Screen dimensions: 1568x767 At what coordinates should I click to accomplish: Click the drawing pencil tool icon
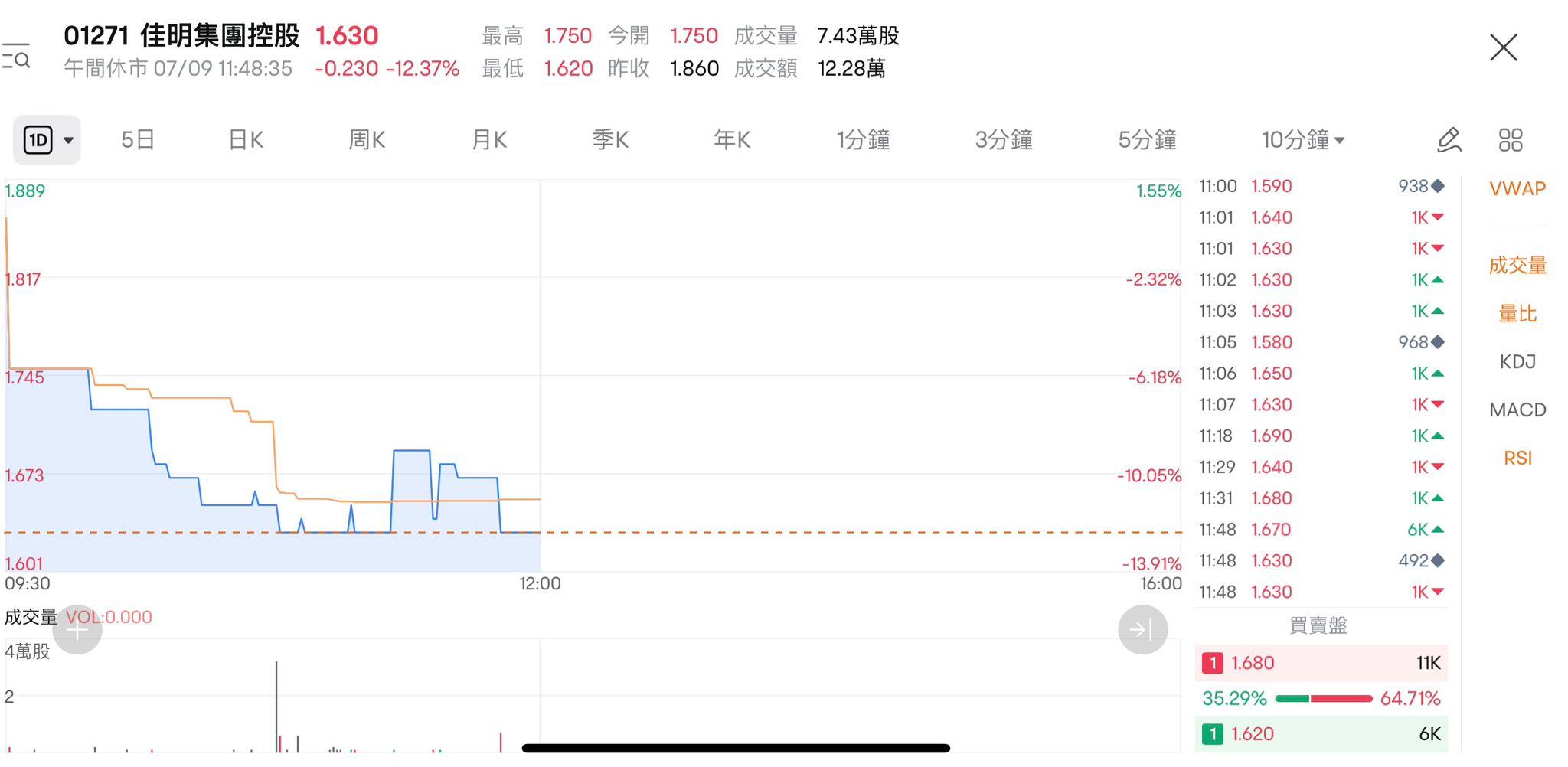coord(1449,140)
